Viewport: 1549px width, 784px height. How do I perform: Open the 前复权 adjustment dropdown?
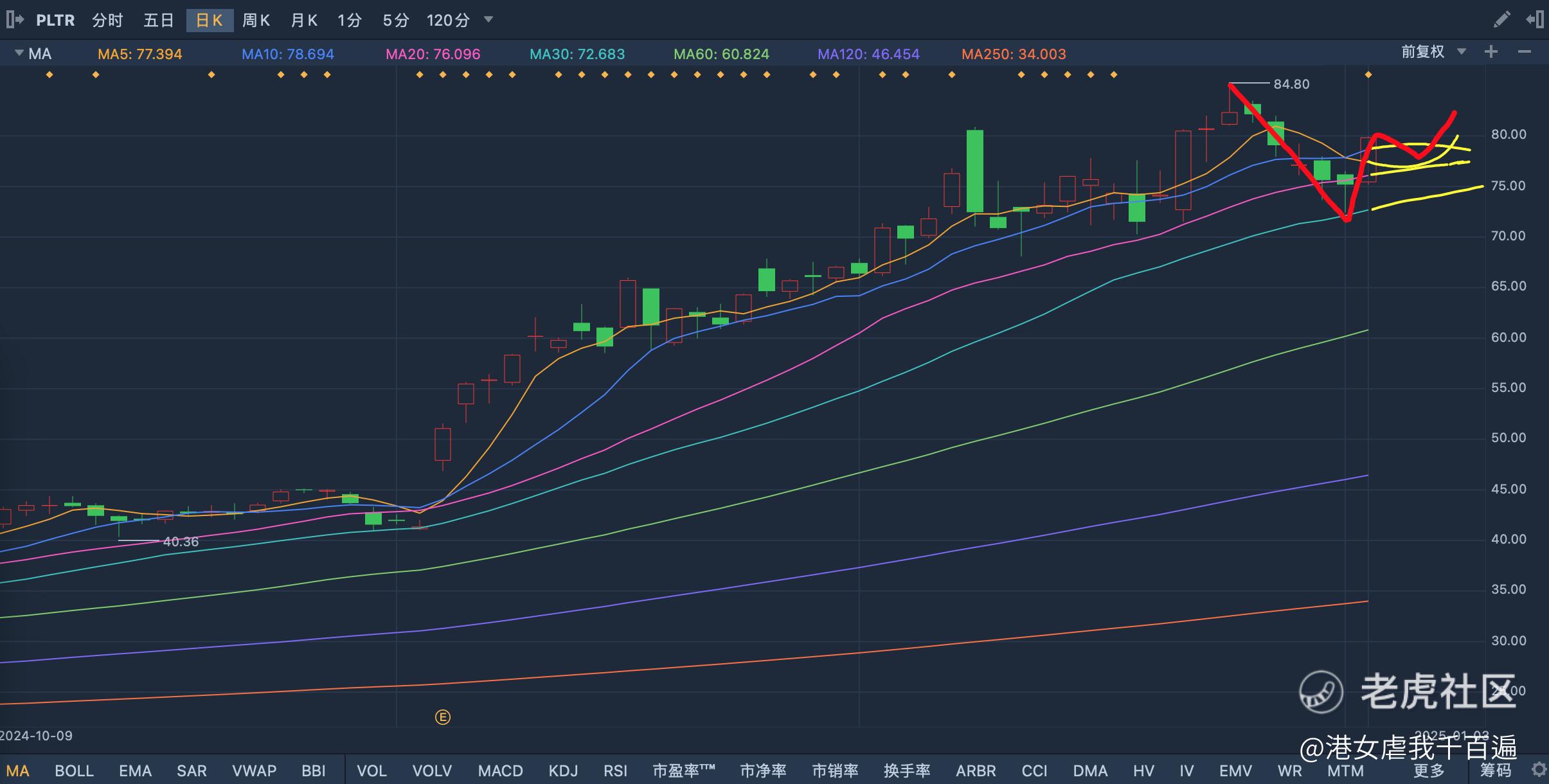(1434, 52)
